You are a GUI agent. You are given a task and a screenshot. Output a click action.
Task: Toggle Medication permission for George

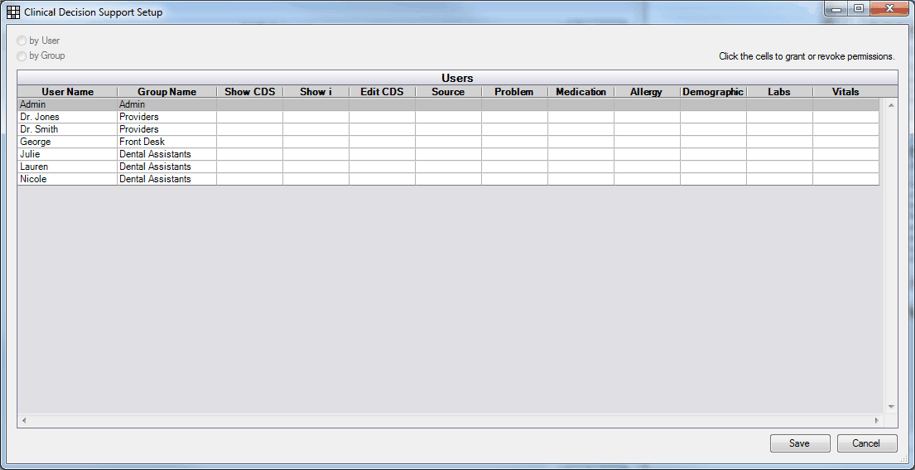[580, 142]
